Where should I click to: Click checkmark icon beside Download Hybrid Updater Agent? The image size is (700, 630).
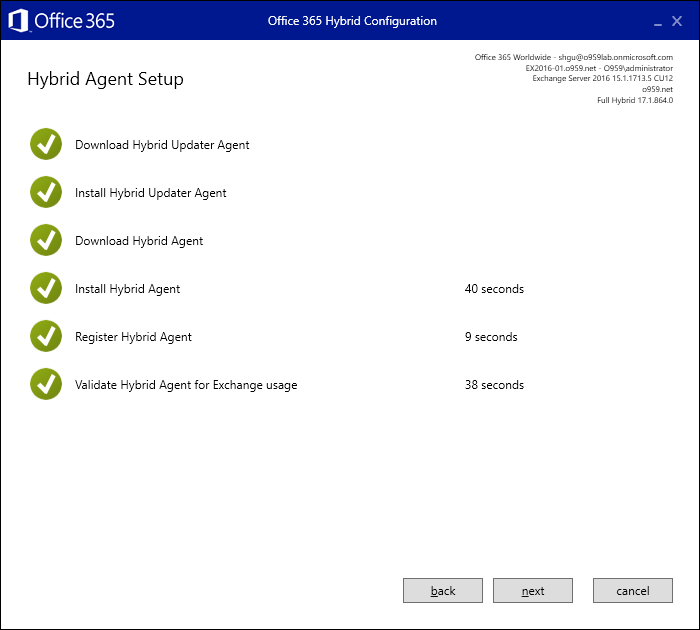point(46,144)
